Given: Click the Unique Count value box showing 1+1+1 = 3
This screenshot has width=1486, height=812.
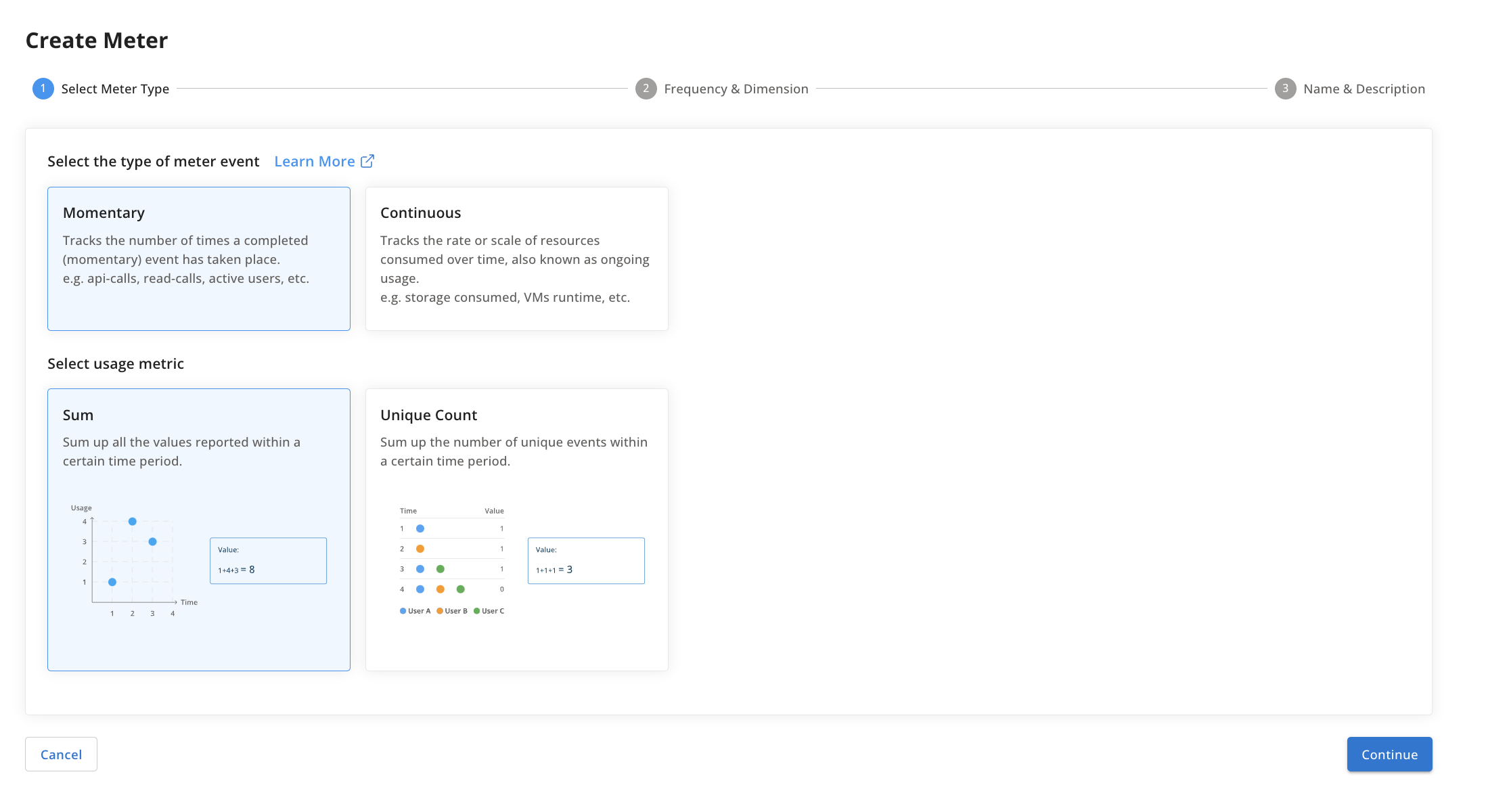Looking at the screenshot, I should click(x=586, y=561).
